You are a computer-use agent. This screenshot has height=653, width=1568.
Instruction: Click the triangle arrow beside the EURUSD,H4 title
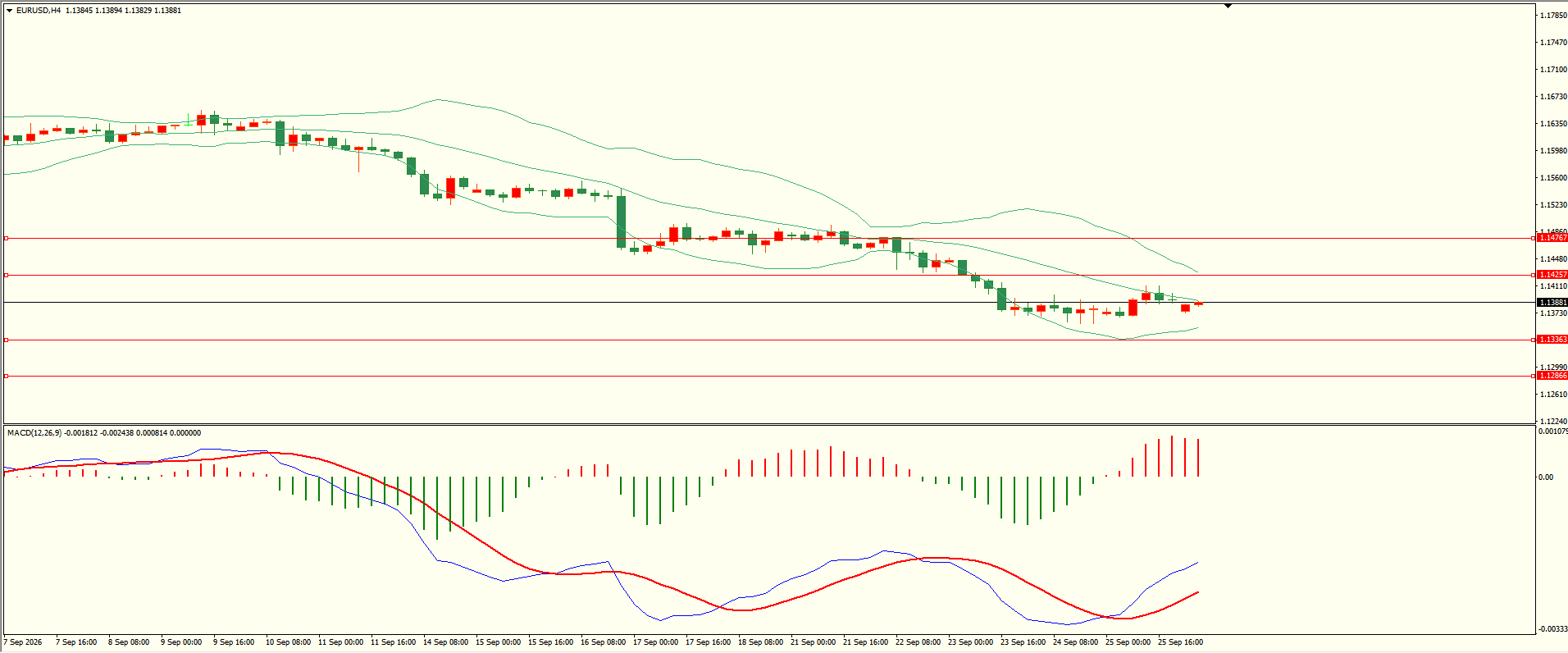point(9,11)
